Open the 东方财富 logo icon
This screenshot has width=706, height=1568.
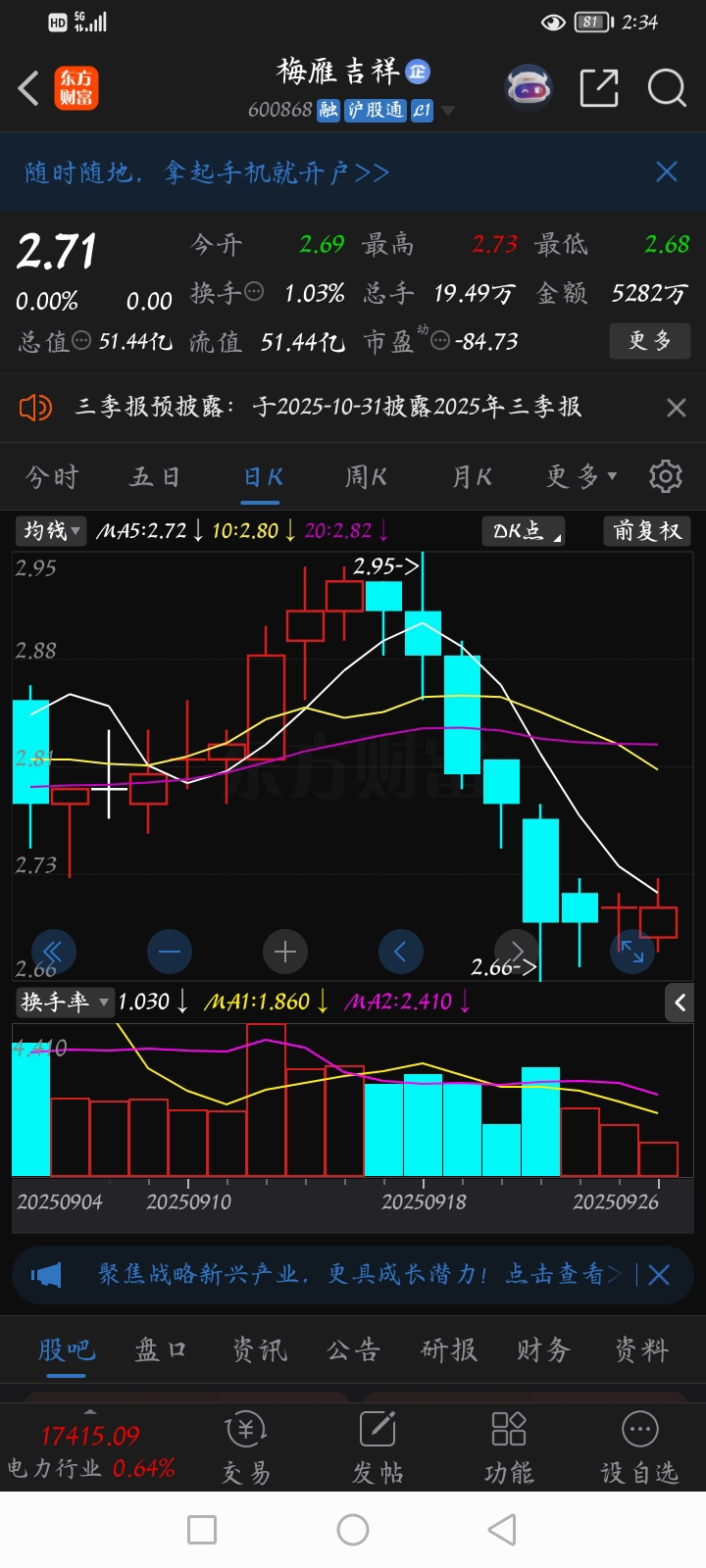point(76,88)
